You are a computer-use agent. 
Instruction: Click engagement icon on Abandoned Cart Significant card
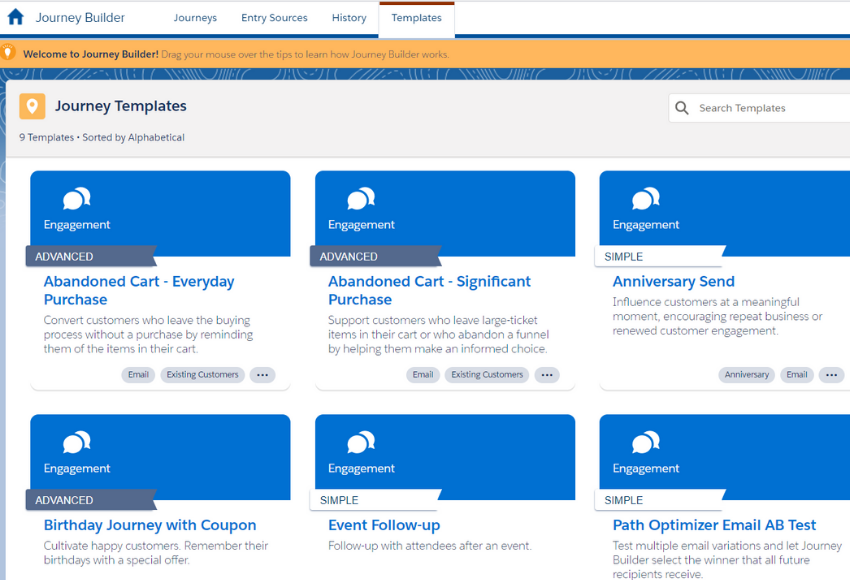[x=361, y=198]
